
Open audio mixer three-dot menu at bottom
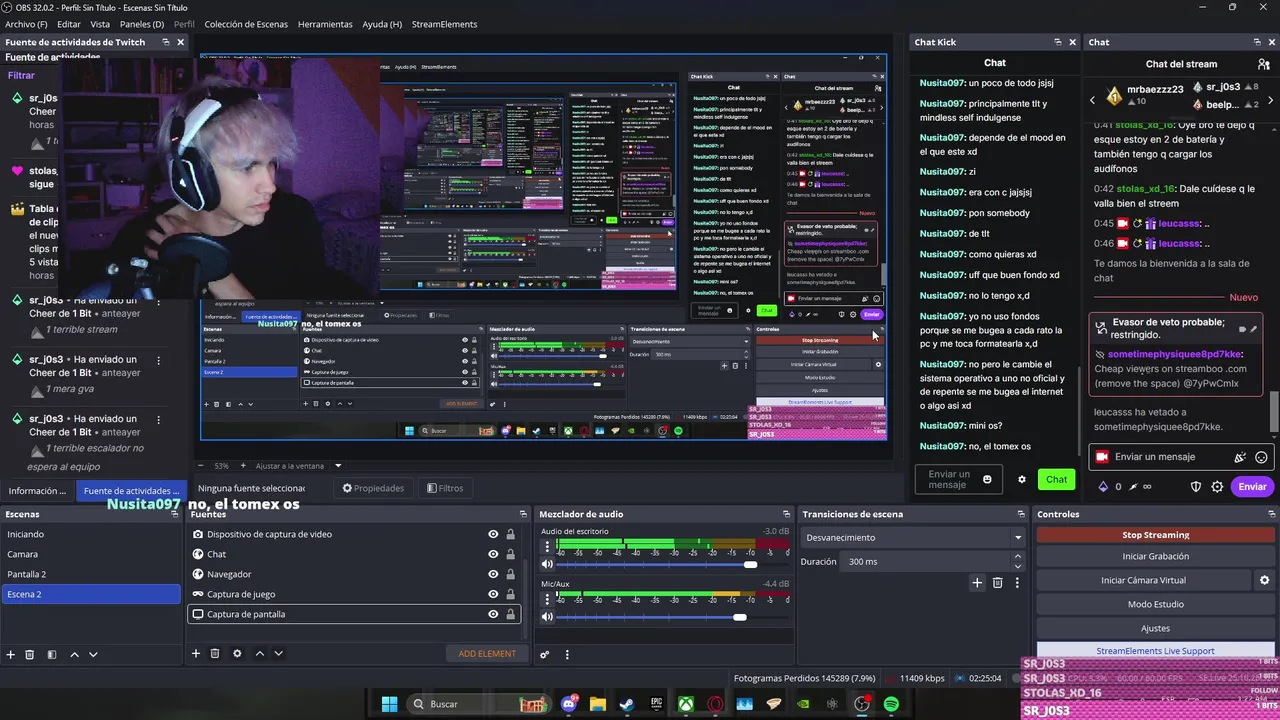coord(567,655)
